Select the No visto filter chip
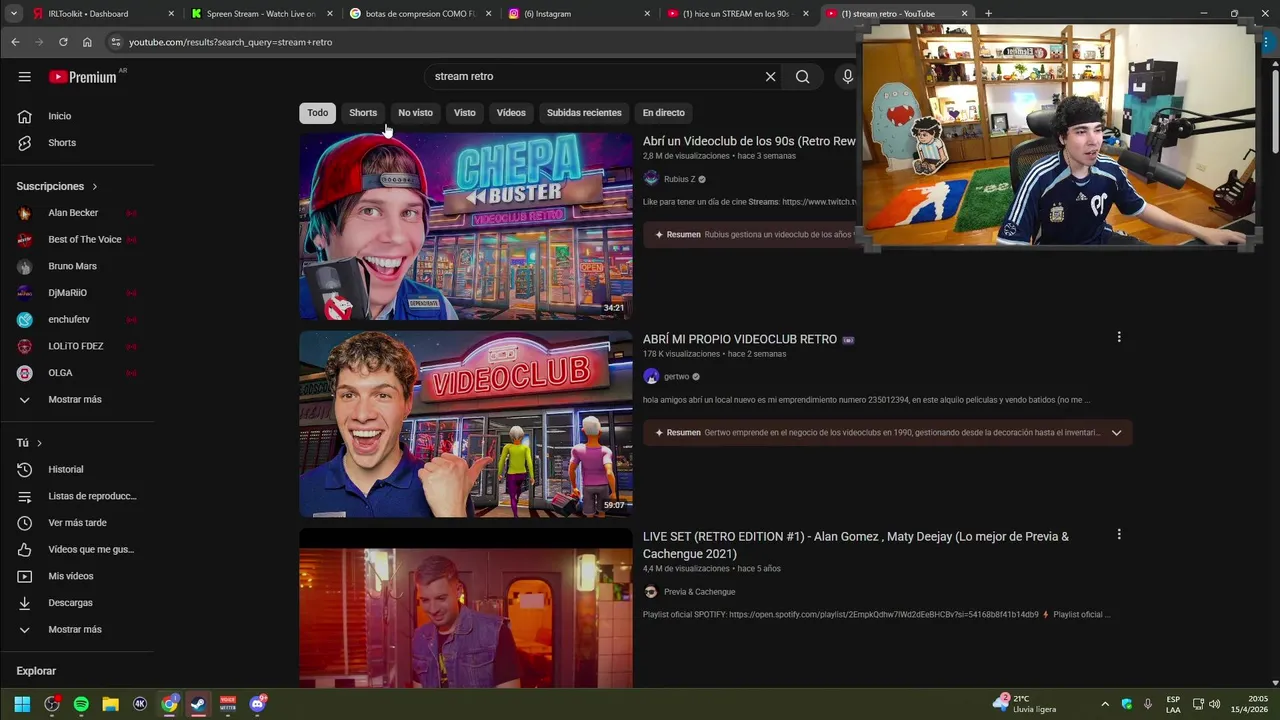Screen dimensions: 1280x720 (415, 113)
